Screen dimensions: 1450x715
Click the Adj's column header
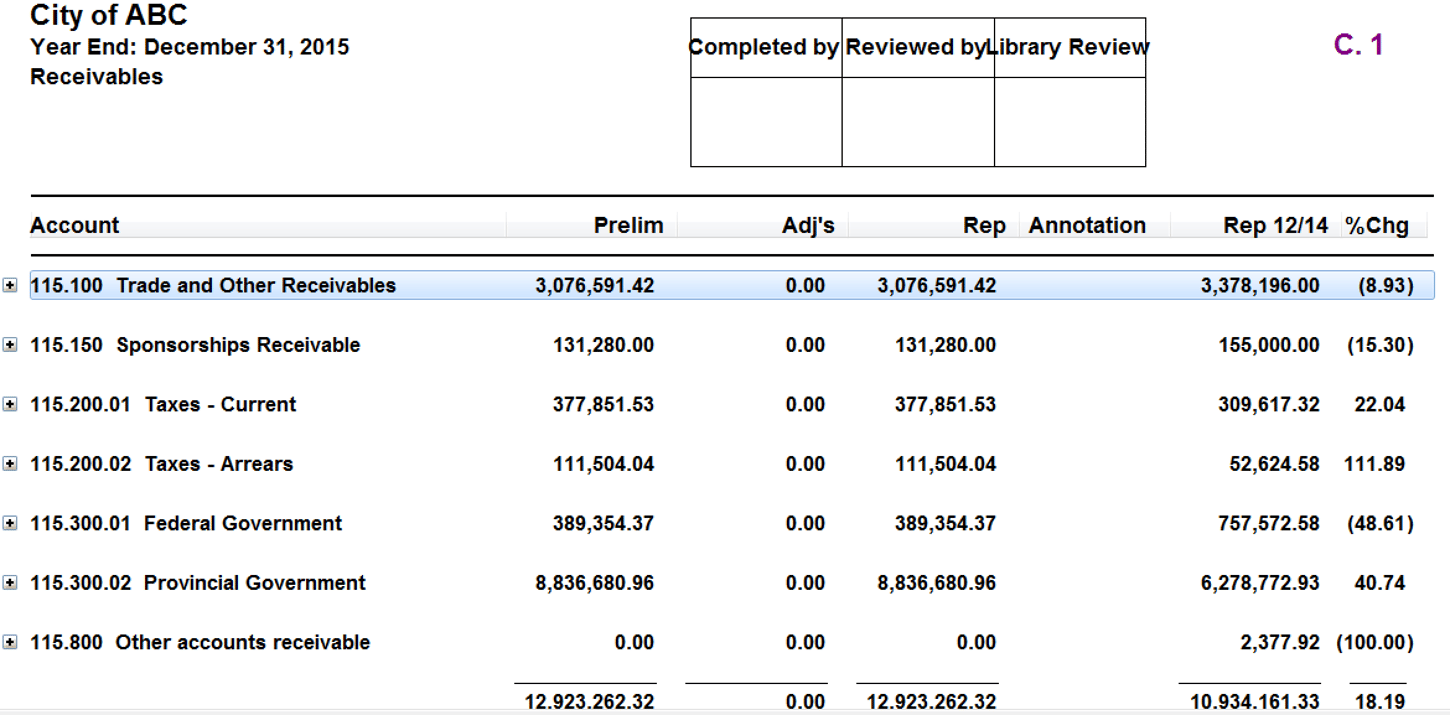tap(810, 225)
